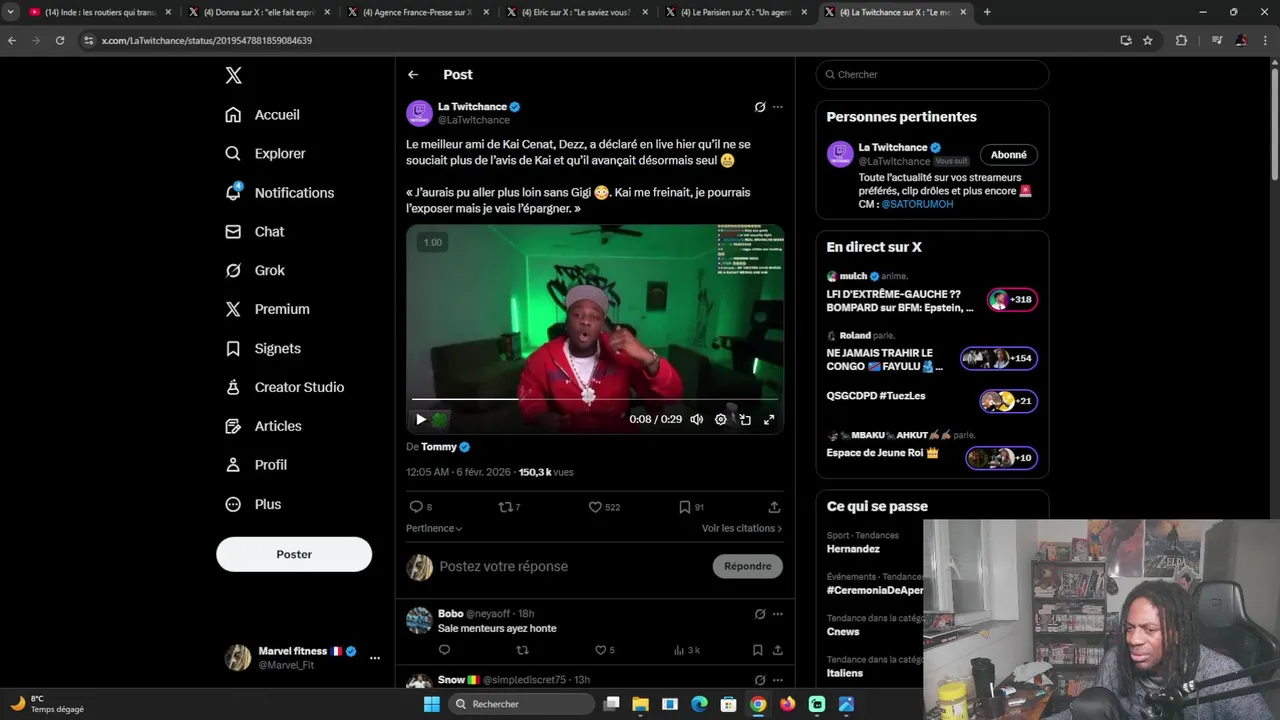Play the video
The height and width of the screenshot is (720, 1280).
click(421, 420)
